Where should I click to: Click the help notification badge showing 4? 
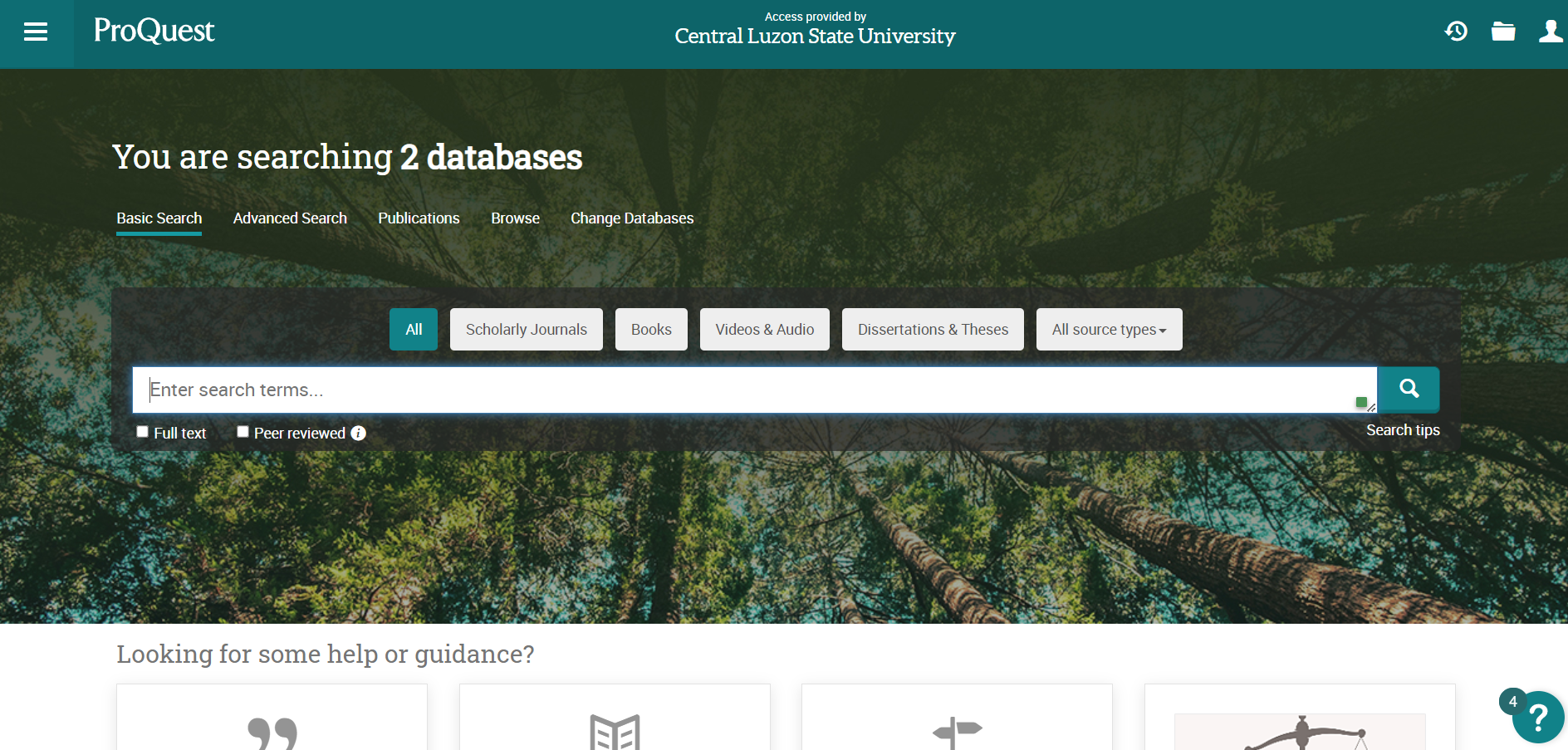click(x=1513, y=702)
